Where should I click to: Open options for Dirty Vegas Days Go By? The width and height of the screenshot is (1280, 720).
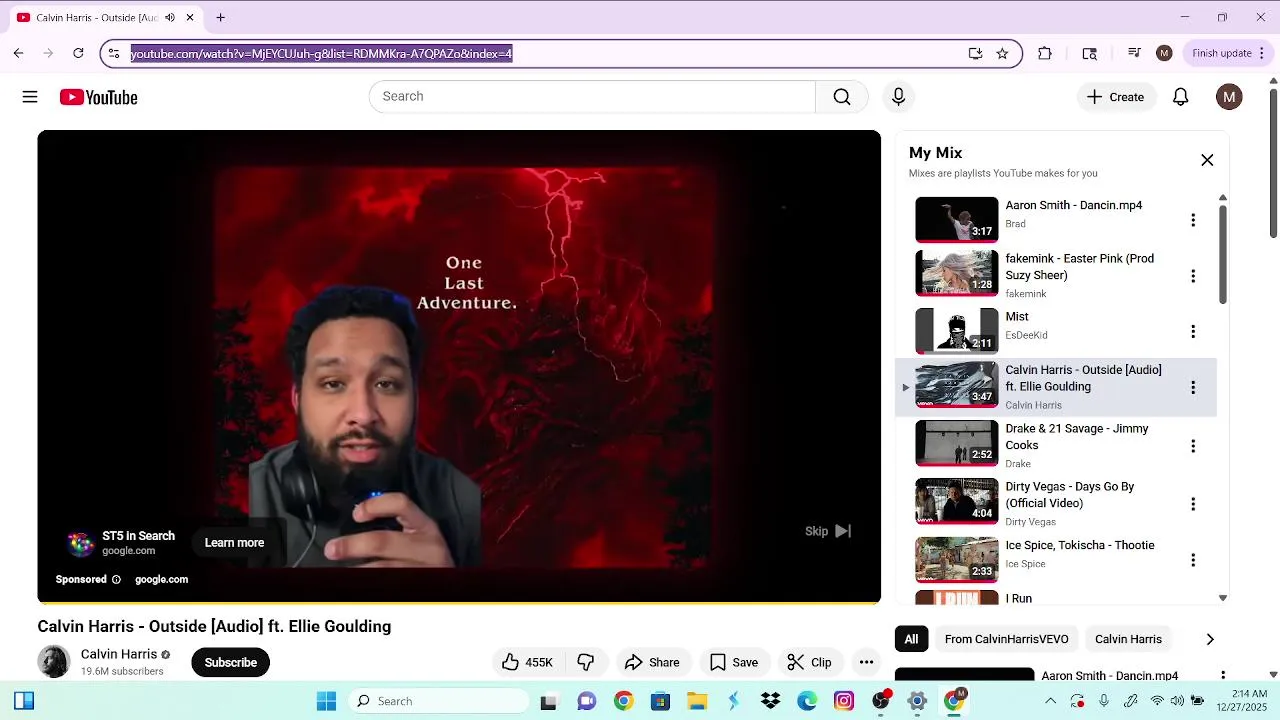1192,504
